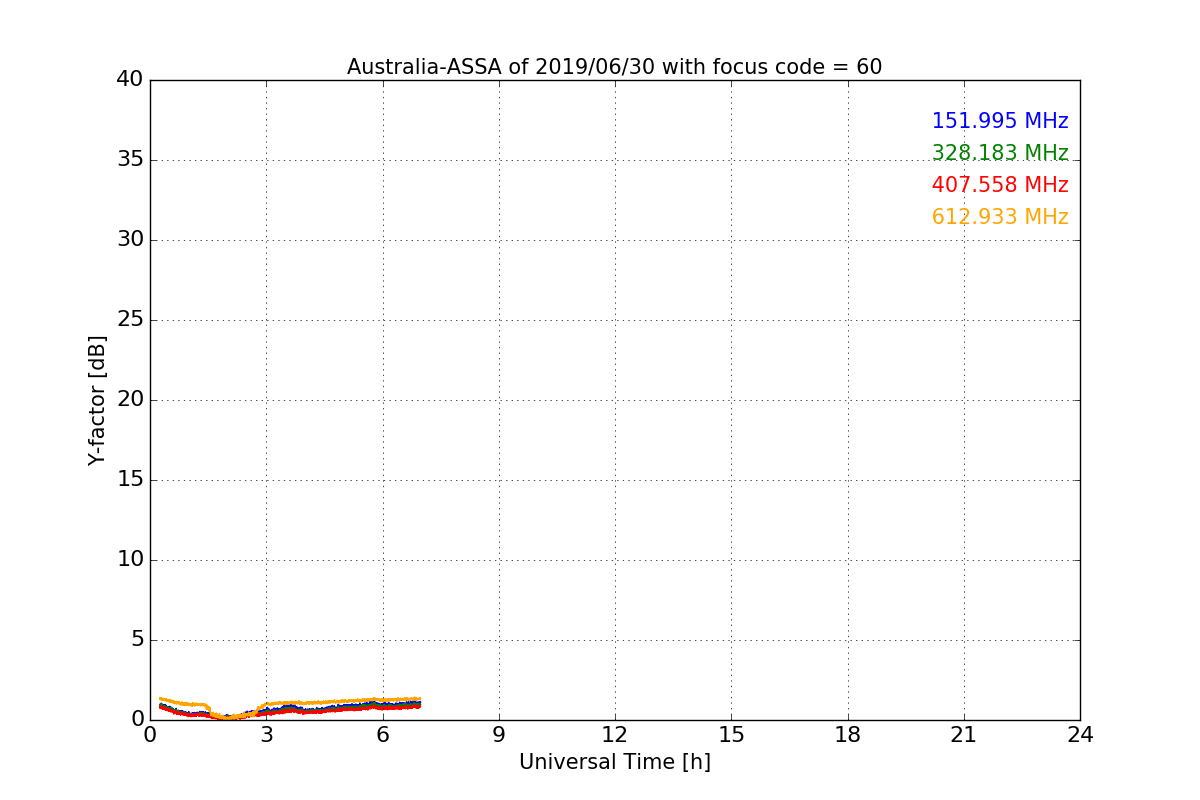Select the 407.558 MHz legend label

click(x=1000, y=185)
